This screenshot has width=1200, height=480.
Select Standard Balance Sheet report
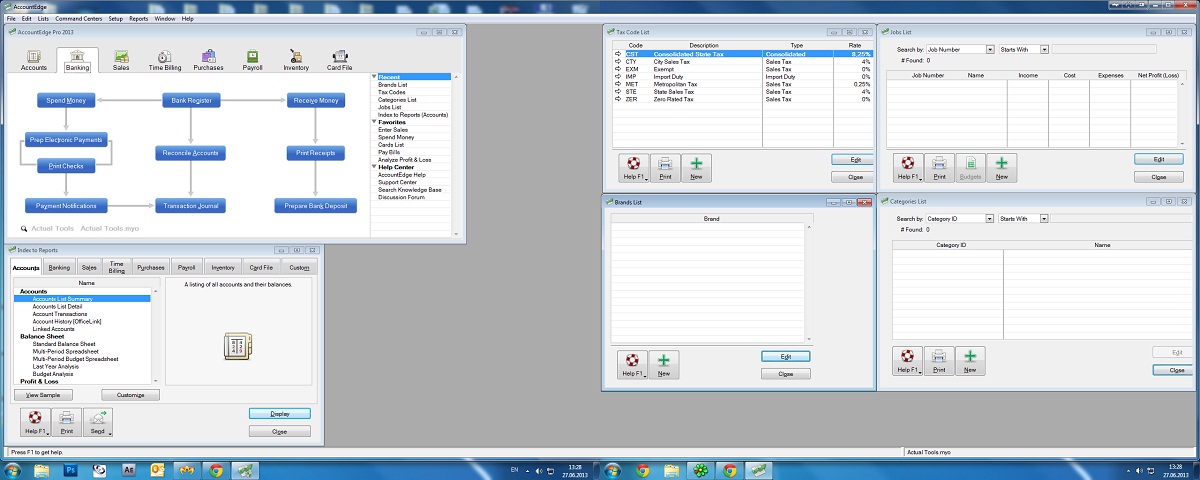point(66,344)
